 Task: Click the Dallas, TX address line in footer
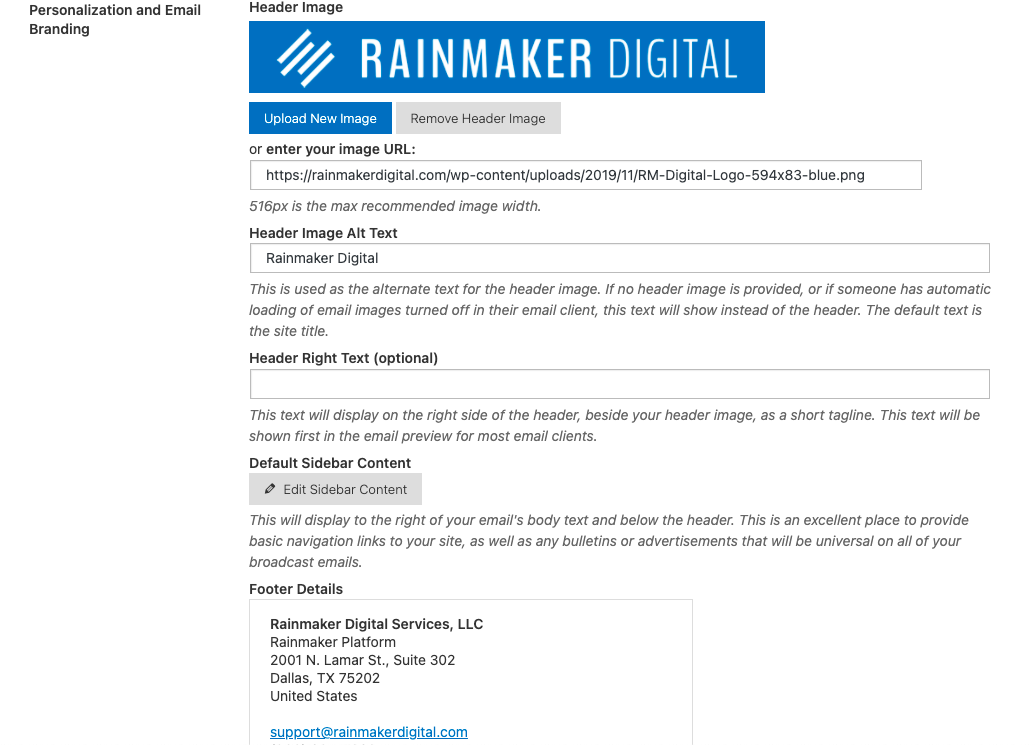(x=325, y=677)
